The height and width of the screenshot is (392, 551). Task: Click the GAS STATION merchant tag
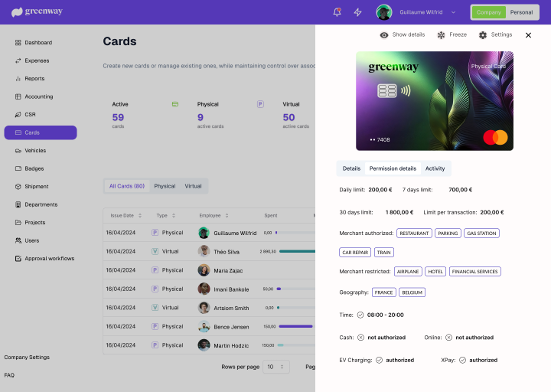[x=481, y=233]
